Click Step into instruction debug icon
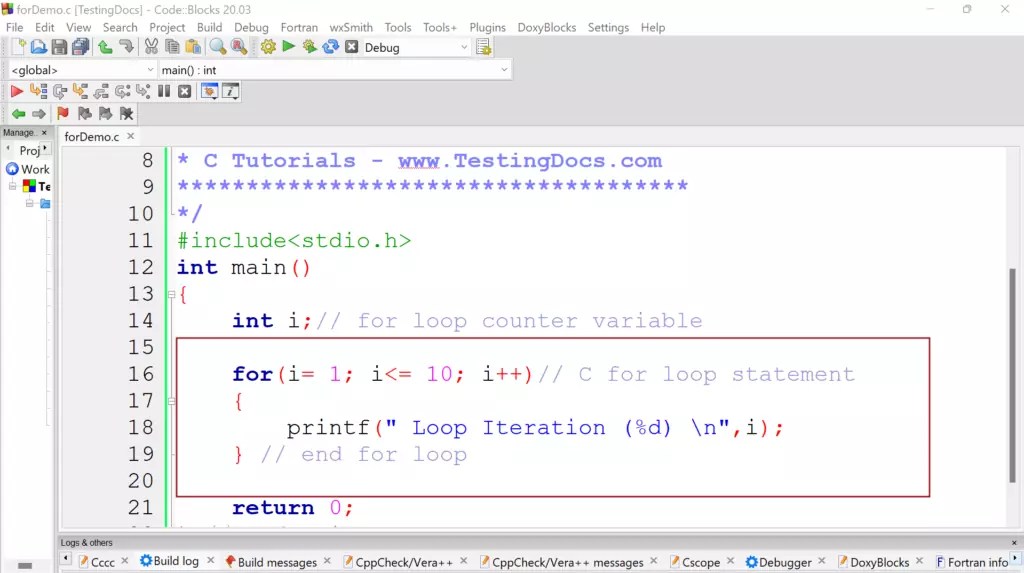This screenshot has height=573, width=1024. click(x=143, y=91)
